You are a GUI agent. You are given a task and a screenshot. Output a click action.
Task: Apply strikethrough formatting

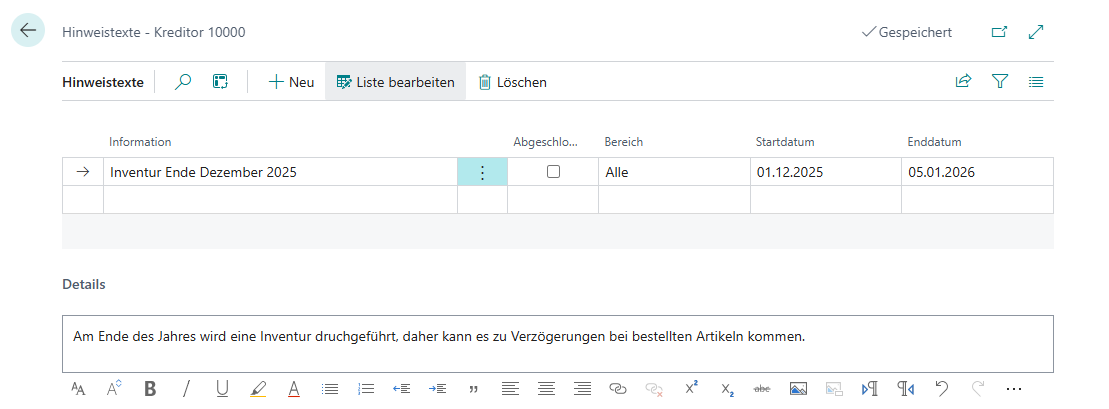762,388
